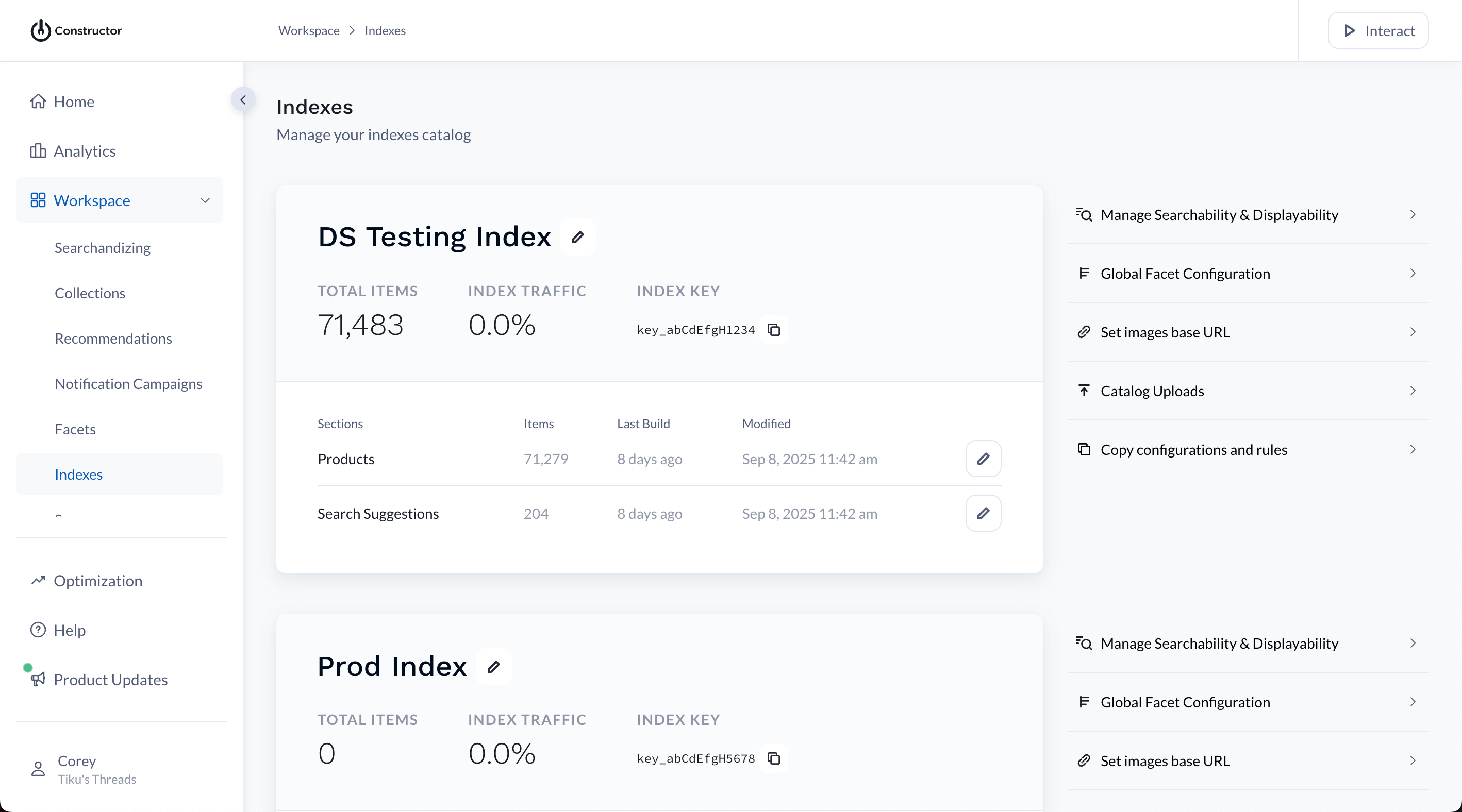This screenshot has width=1462, height=812.
Task: Click the user avatar icon
Action: (38, 769)
